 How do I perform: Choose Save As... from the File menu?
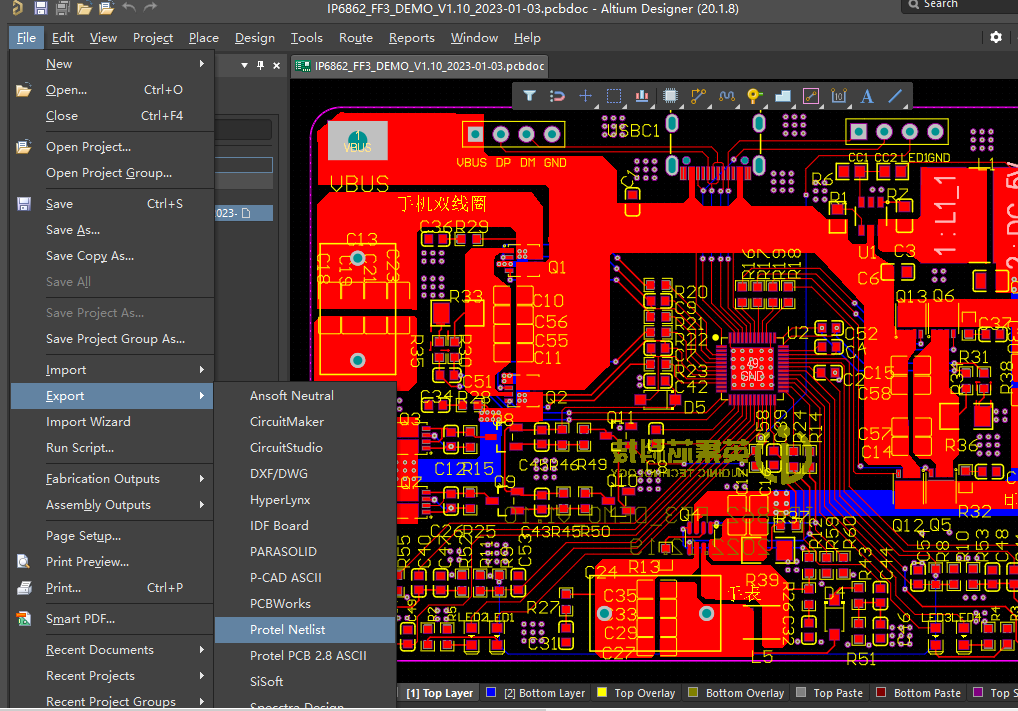pos(112,230)
